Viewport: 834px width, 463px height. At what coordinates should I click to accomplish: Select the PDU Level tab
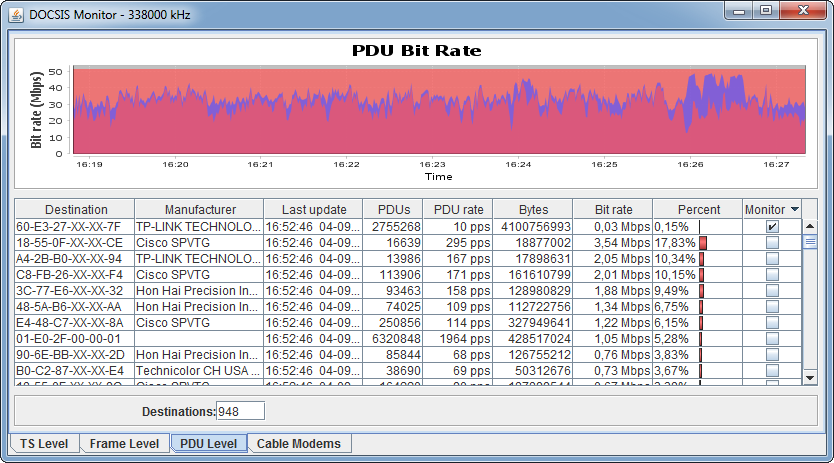(x=208, y=444)
